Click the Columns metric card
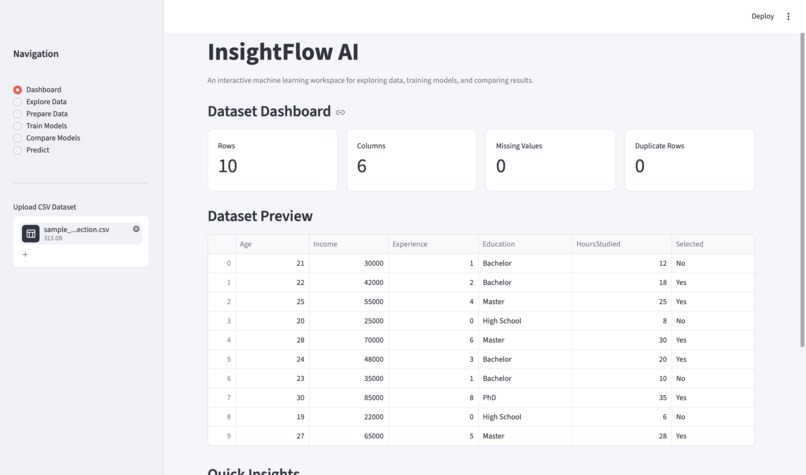The height and width of the screenshot is (475, 806). point(412,160)
